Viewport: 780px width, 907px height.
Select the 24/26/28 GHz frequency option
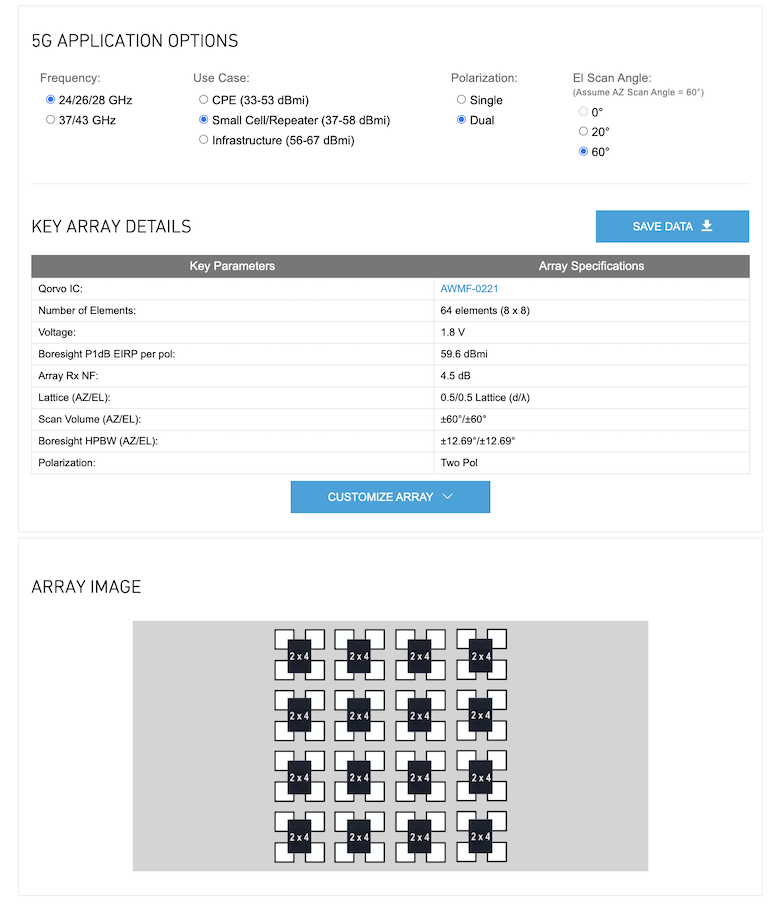[51, 100]
